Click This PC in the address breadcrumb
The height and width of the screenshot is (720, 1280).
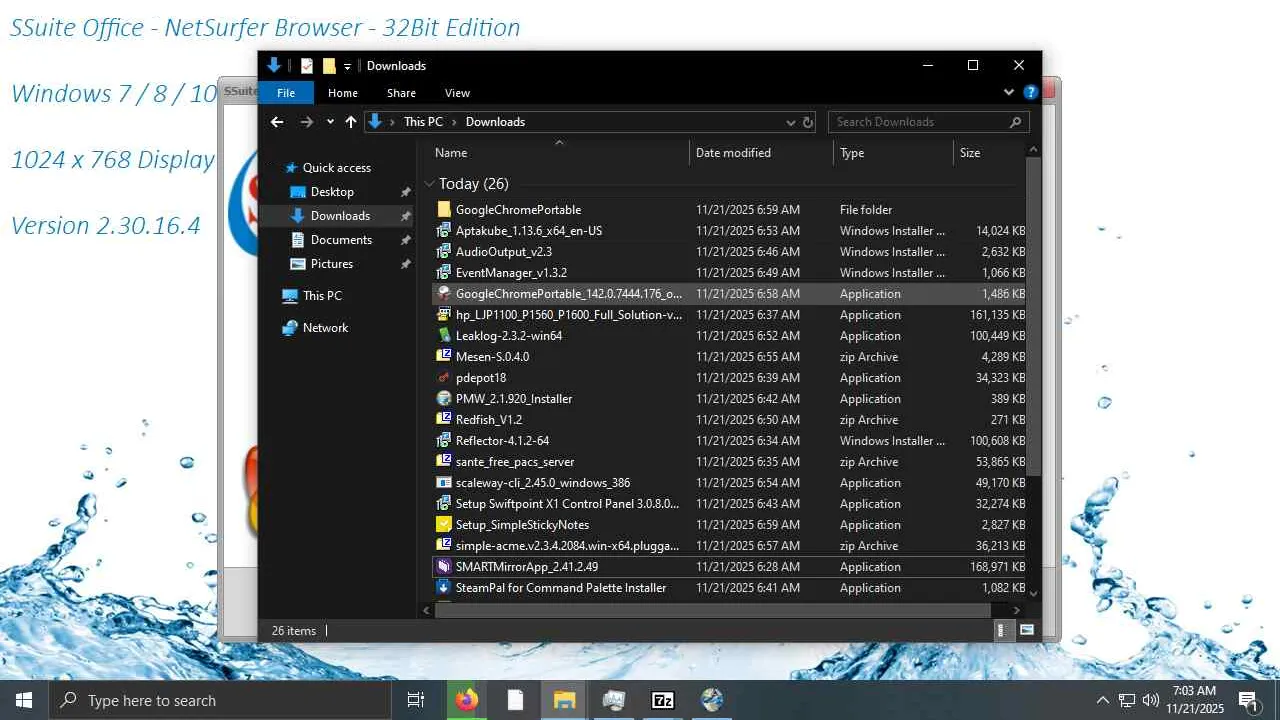423,122
